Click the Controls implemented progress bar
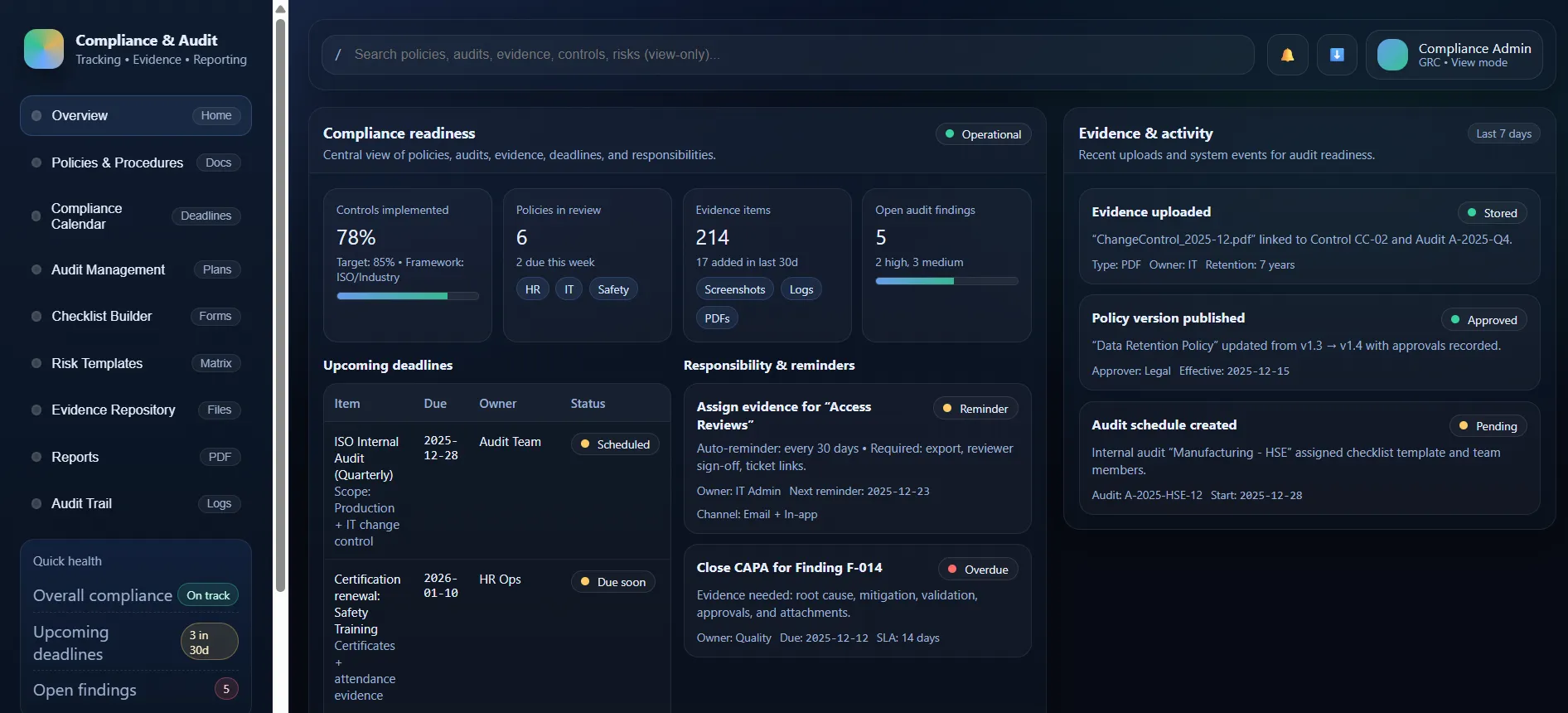The image size is (1568, 713). point(408,296)
